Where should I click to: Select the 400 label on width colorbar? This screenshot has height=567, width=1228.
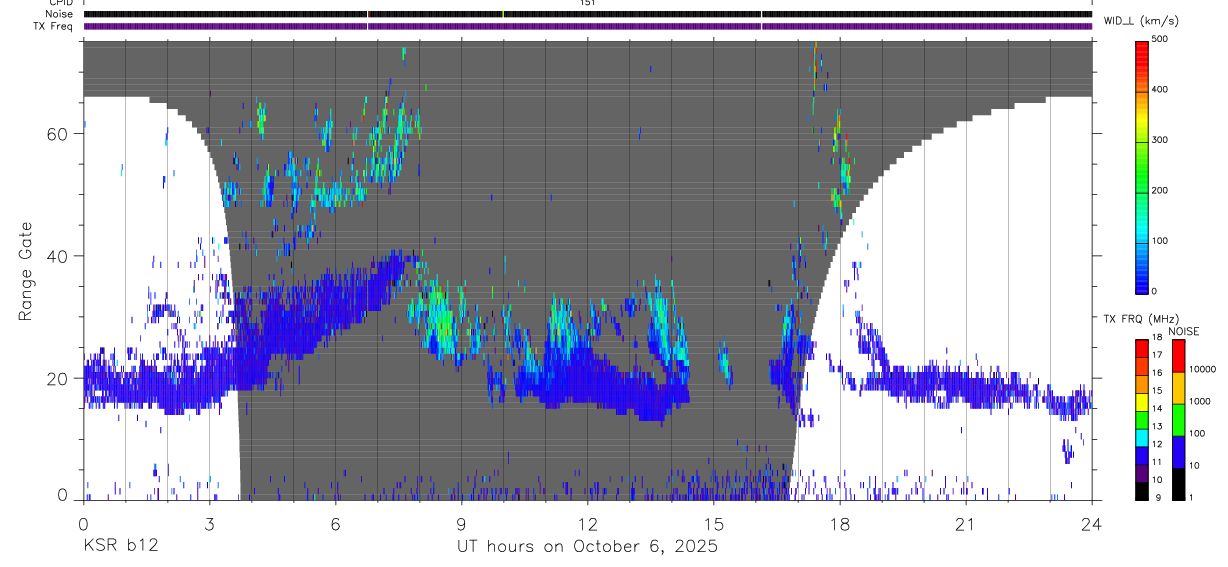(x=1160, y=89)
